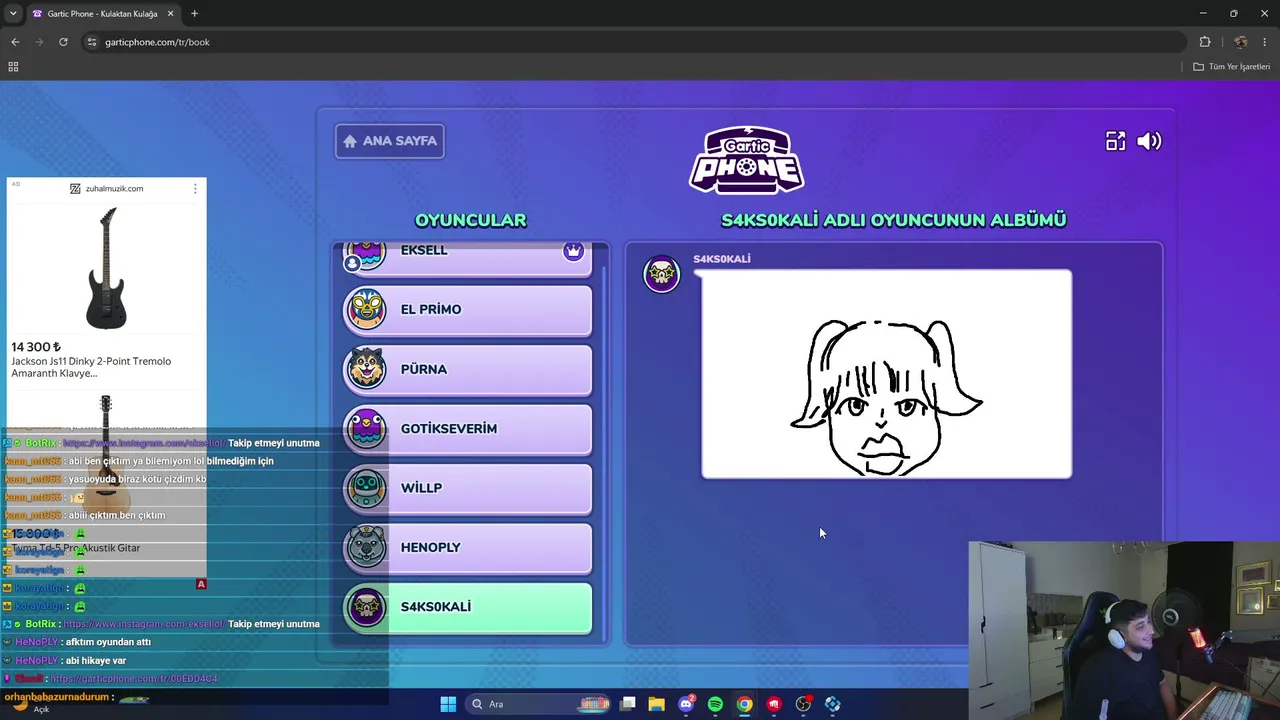Select player WİLLP's album
This screenshot has height=720, width=1280.
coord(467,488)
